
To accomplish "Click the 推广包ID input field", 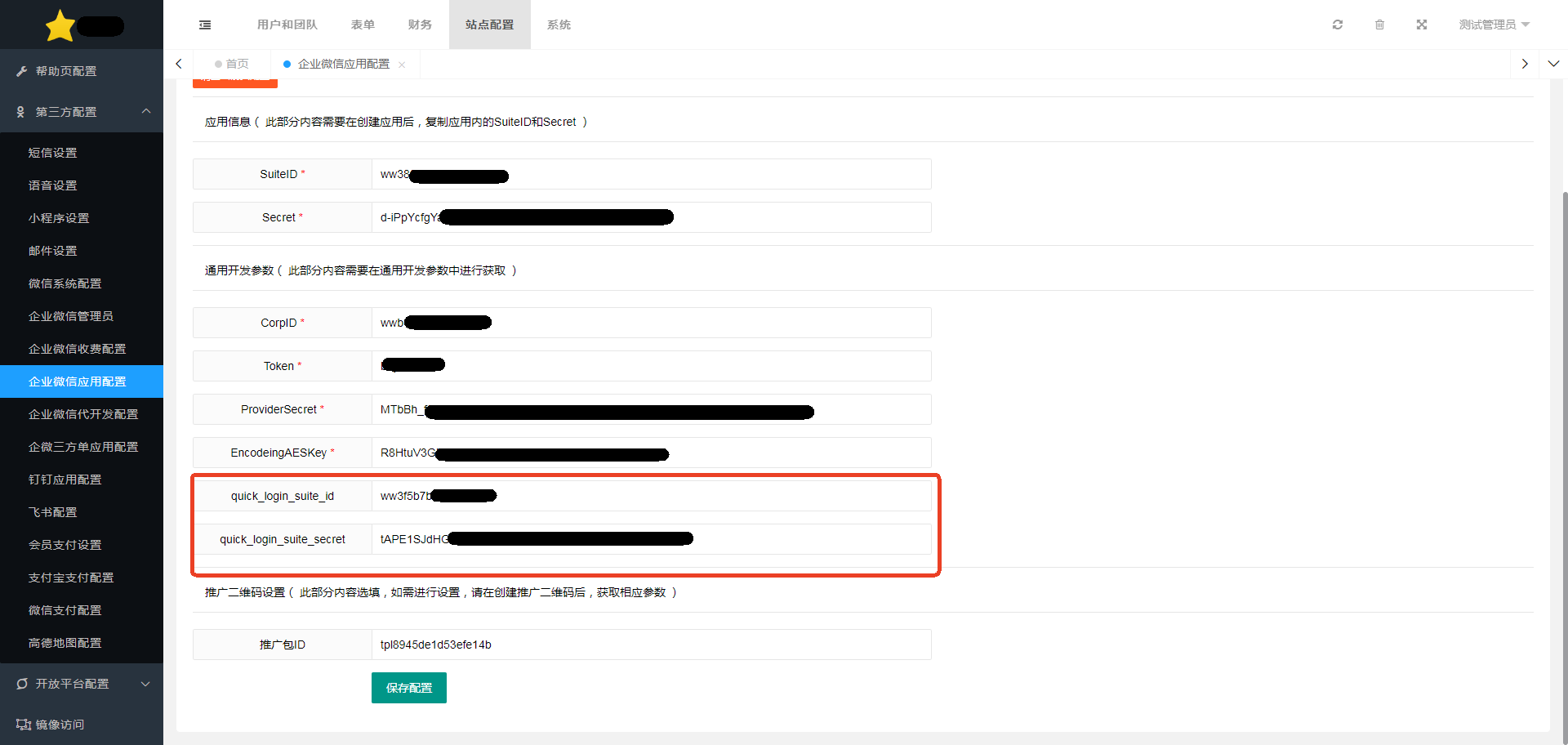I will click(650, 645).
